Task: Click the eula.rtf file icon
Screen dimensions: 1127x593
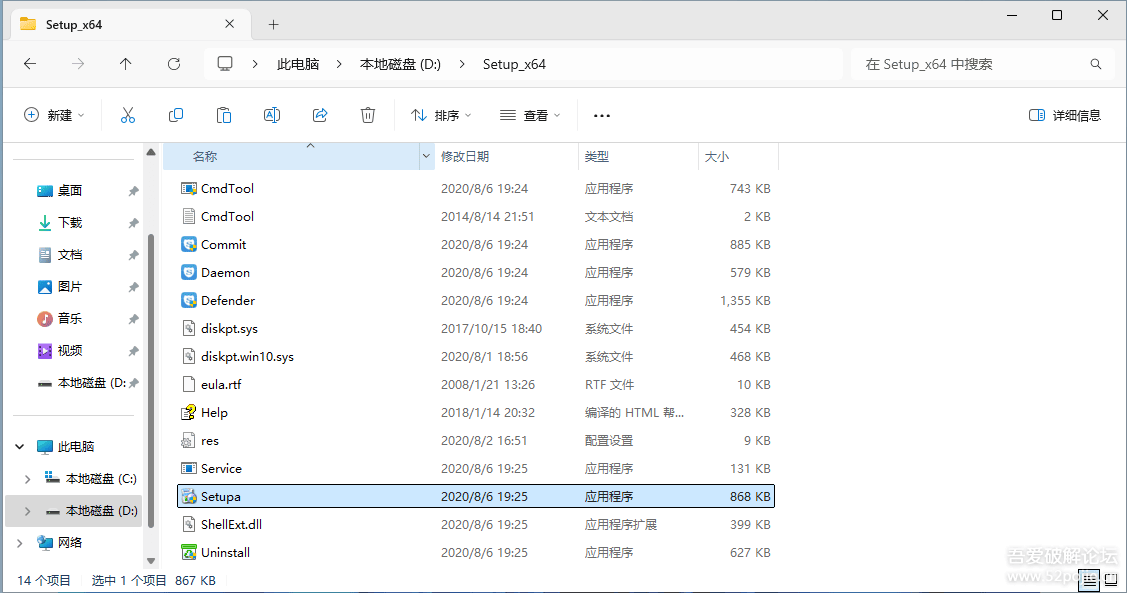Action: click(x=188, y=385)
